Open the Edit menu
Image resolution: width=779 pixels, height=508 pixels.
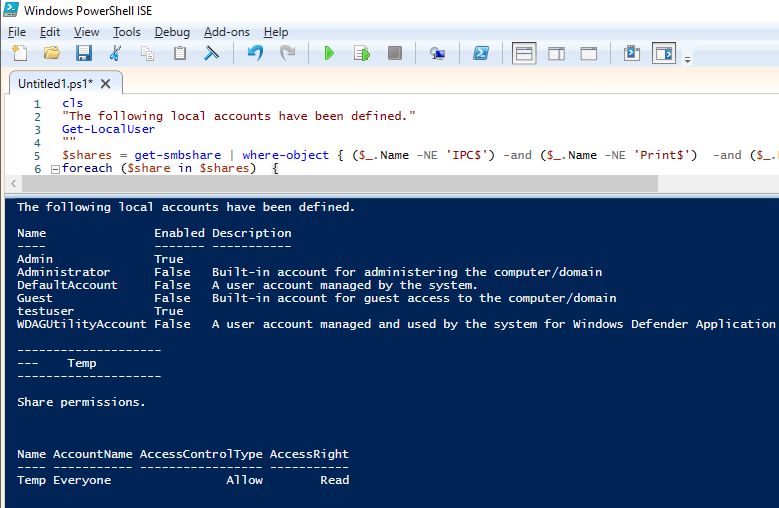pyautogui.click(x=50, y=32)
